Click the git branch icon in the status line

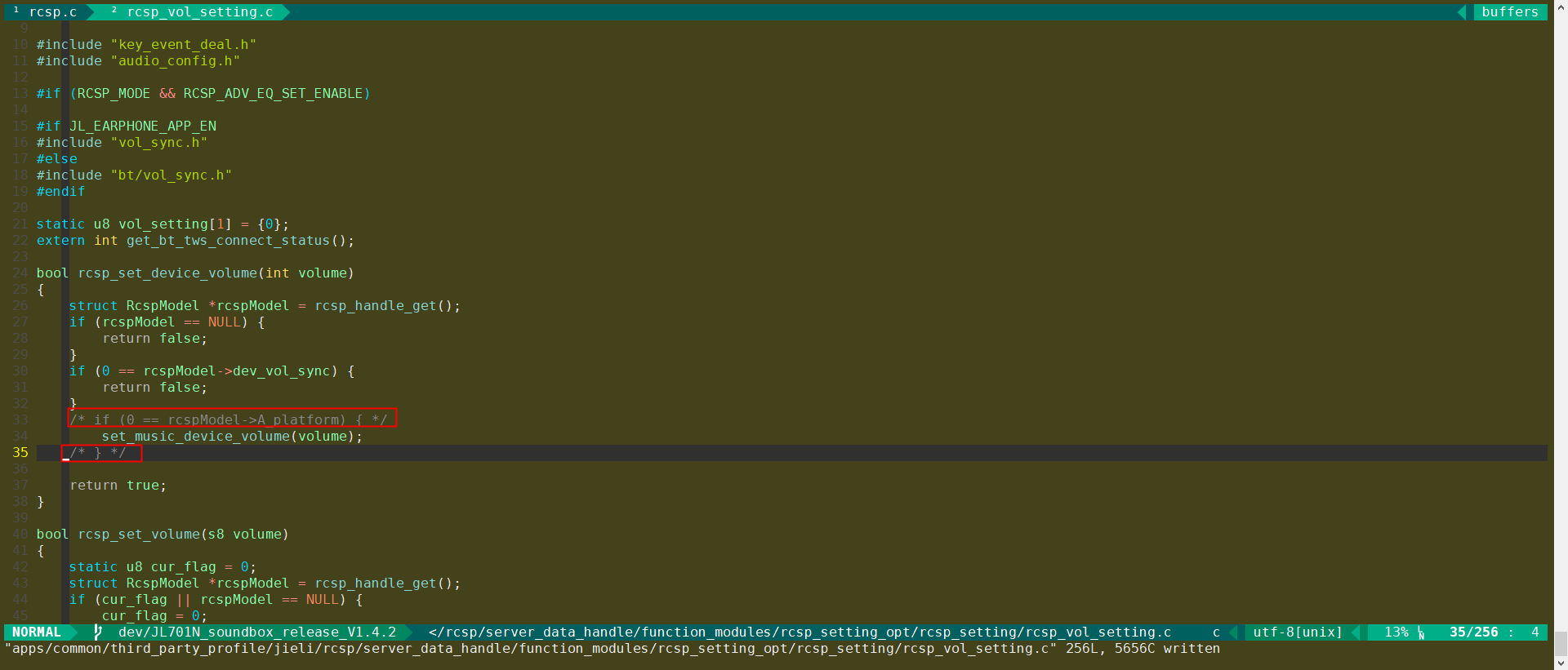click(98, 632)
